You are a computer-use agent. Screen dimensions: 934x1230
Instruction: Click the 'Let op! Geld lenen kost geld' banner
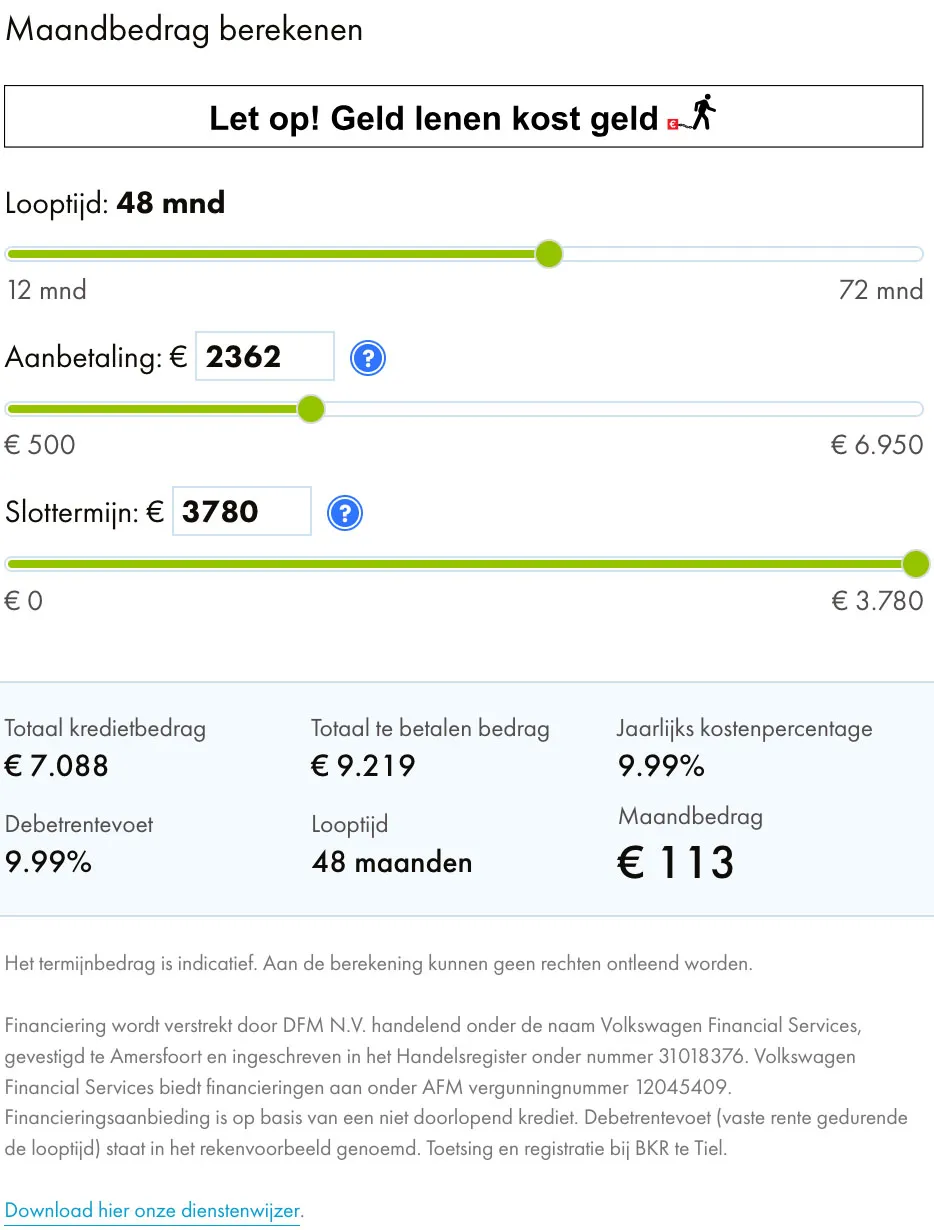463,118
